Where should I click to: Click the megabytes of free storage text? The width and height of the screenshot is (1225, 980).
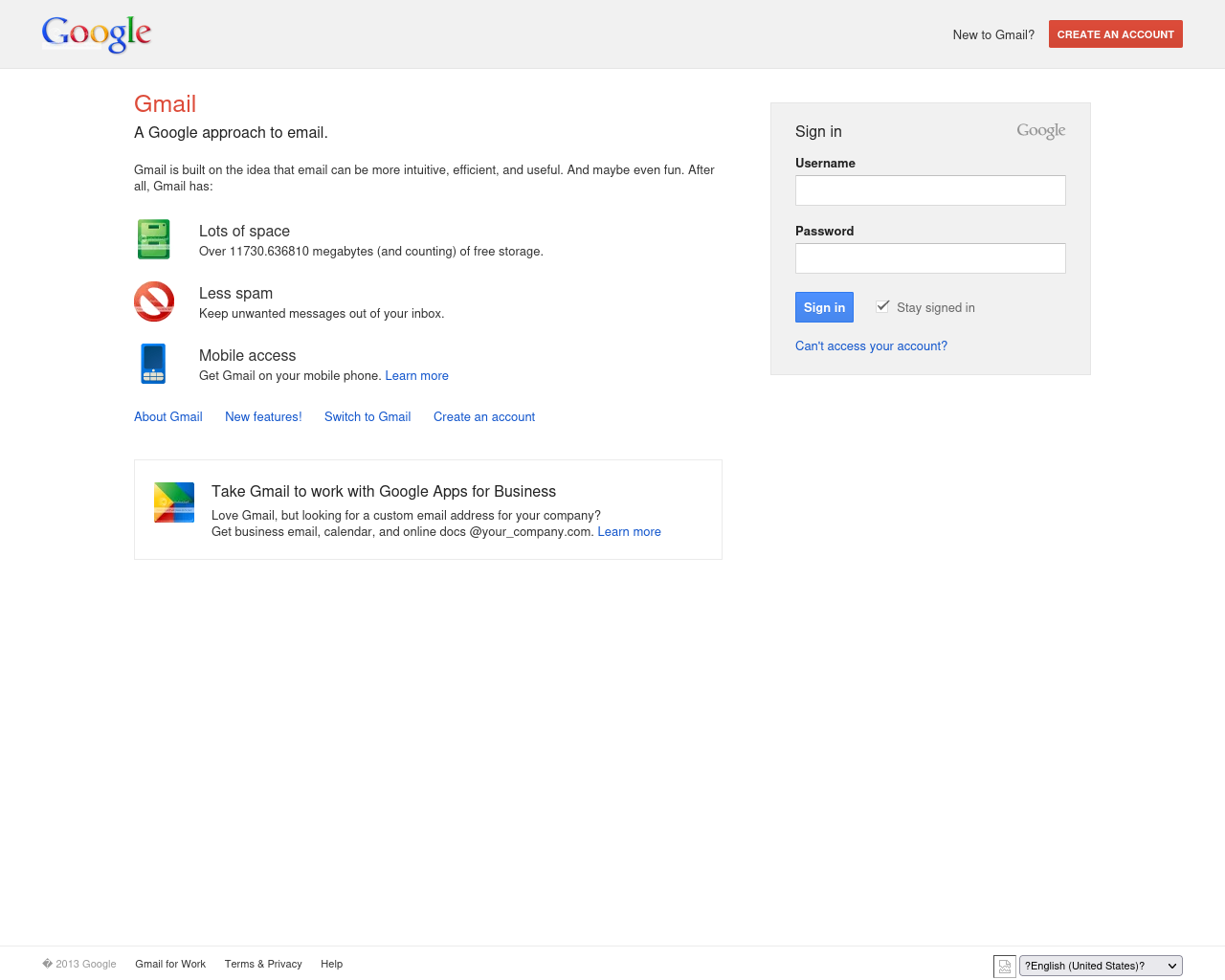coord(371,252)
